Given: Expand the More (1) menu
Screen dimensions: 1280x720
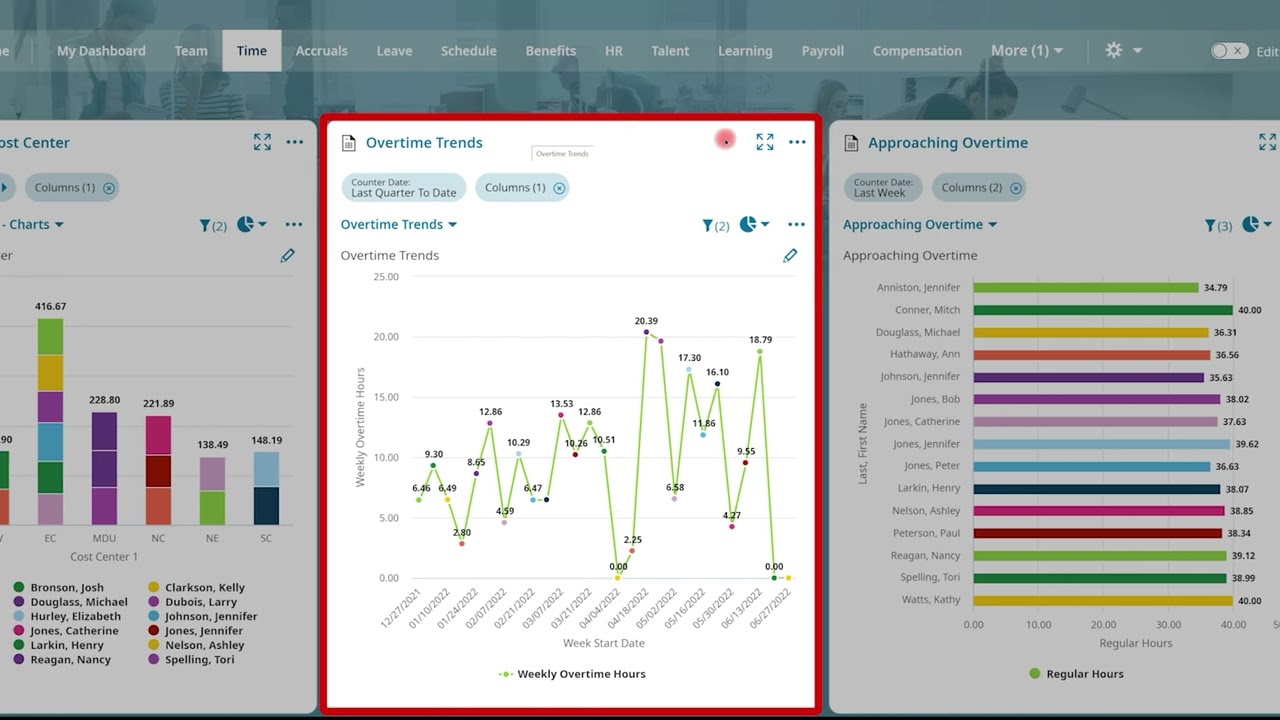Looking at the screenshot, I should [x=1027, y=51].
